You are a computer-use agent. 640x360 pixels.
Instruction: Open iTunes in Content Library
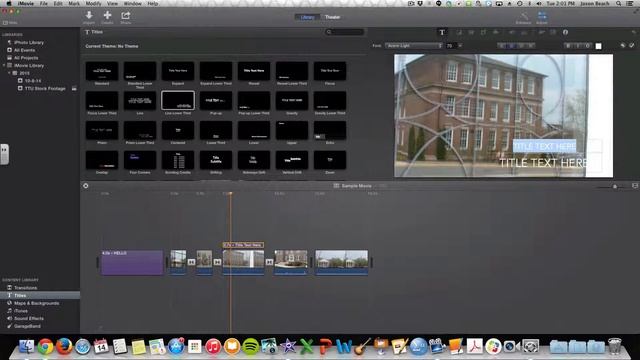click(x=21, y=311)
